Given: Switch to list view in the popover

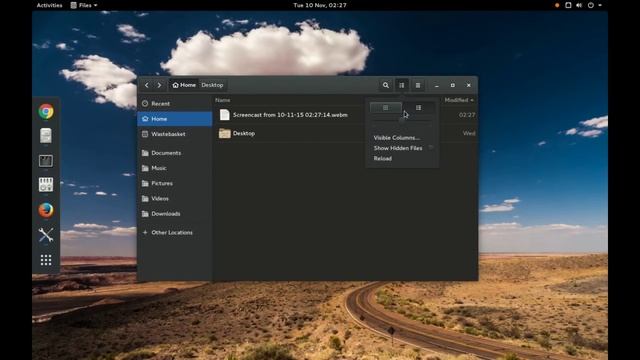Looking at the screenshot, I should pyautogui.click(x=418, y=108).
